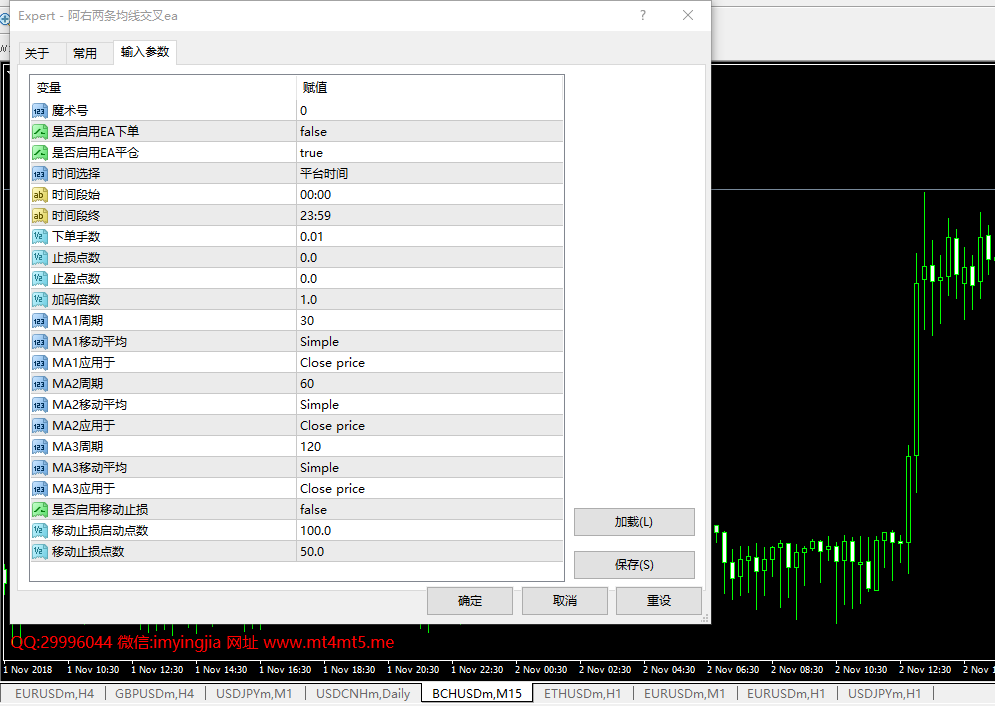Click the double icon beside 止损点数

tap(39, 258)
